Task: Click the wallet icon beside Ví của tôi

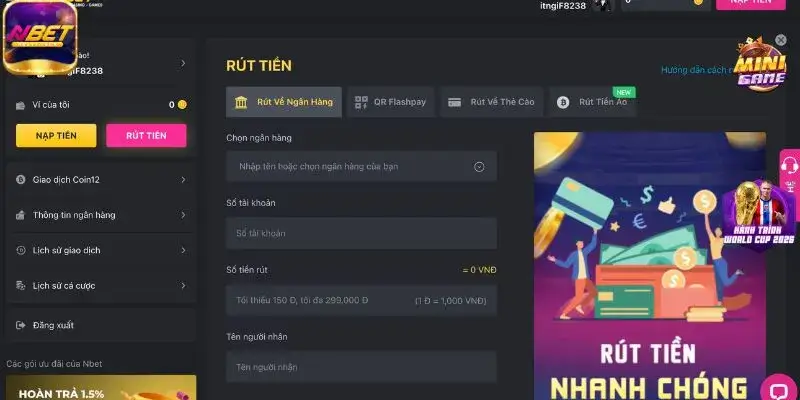Action: point(20,105)
